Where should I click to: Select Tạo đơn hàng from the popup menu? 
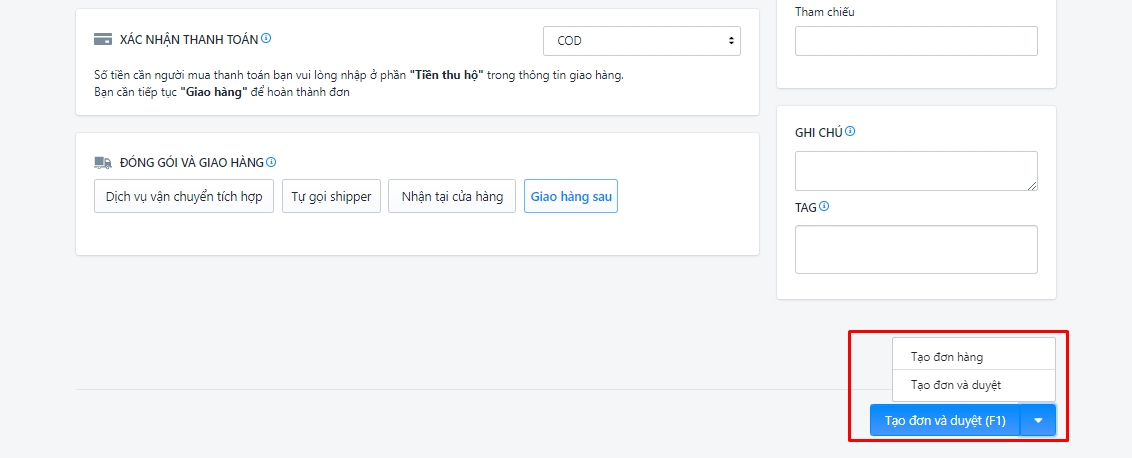pos(947,357)
